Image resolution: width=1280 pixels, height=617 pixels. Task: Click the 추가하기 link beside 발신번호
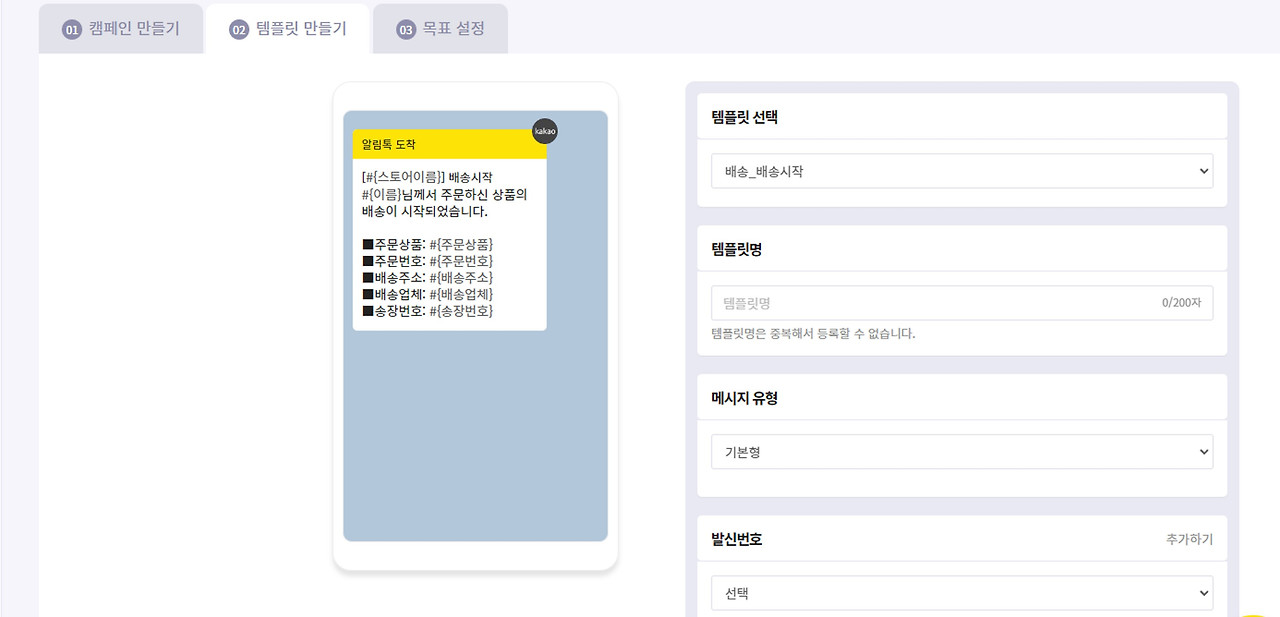point(1189,539)
